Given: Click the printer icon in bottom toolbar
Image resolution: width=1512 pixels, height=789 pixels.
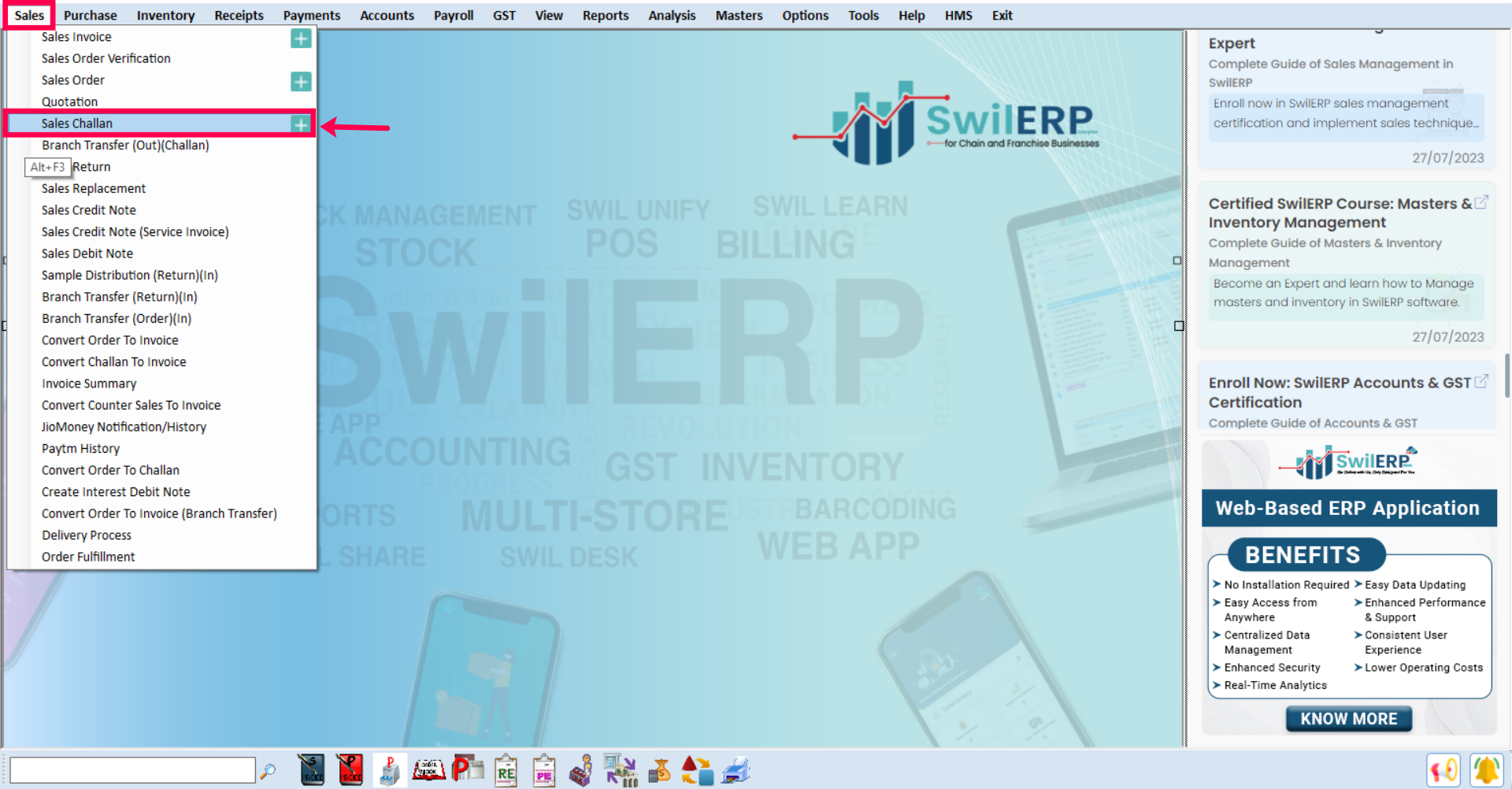Looking at the screenshot, I should [x=736, y=770].
